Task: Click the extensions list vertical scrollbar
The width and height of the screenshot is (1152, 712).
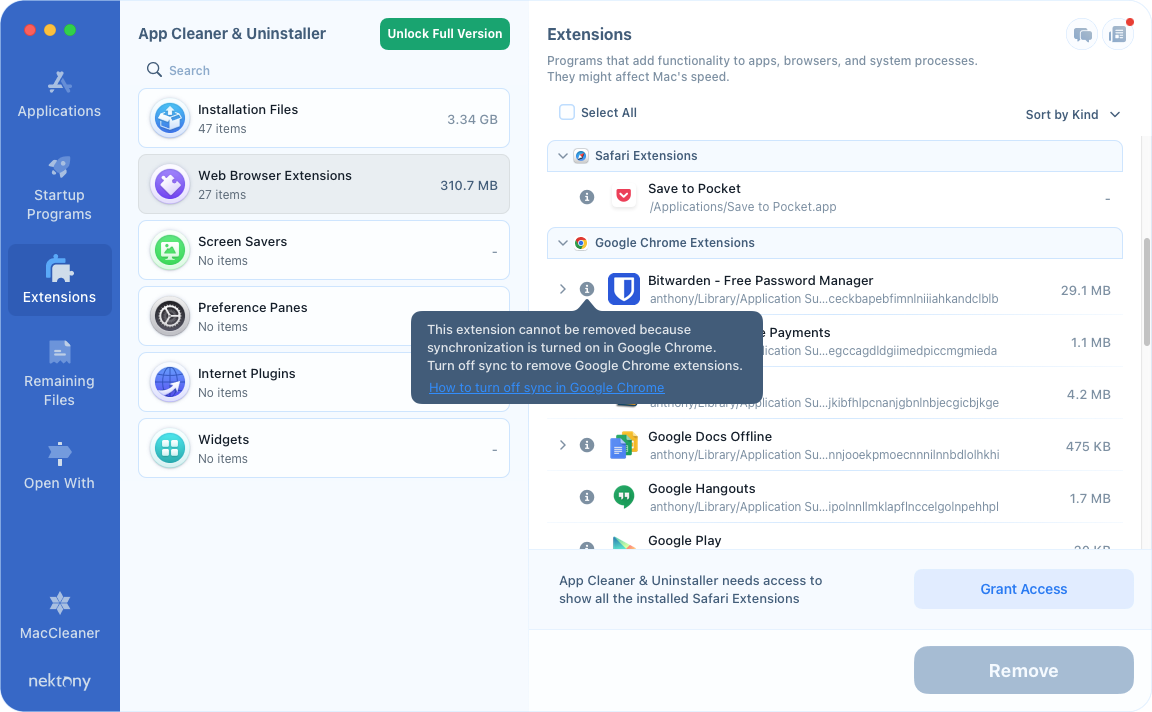Action: click(x=1147, y=292)
